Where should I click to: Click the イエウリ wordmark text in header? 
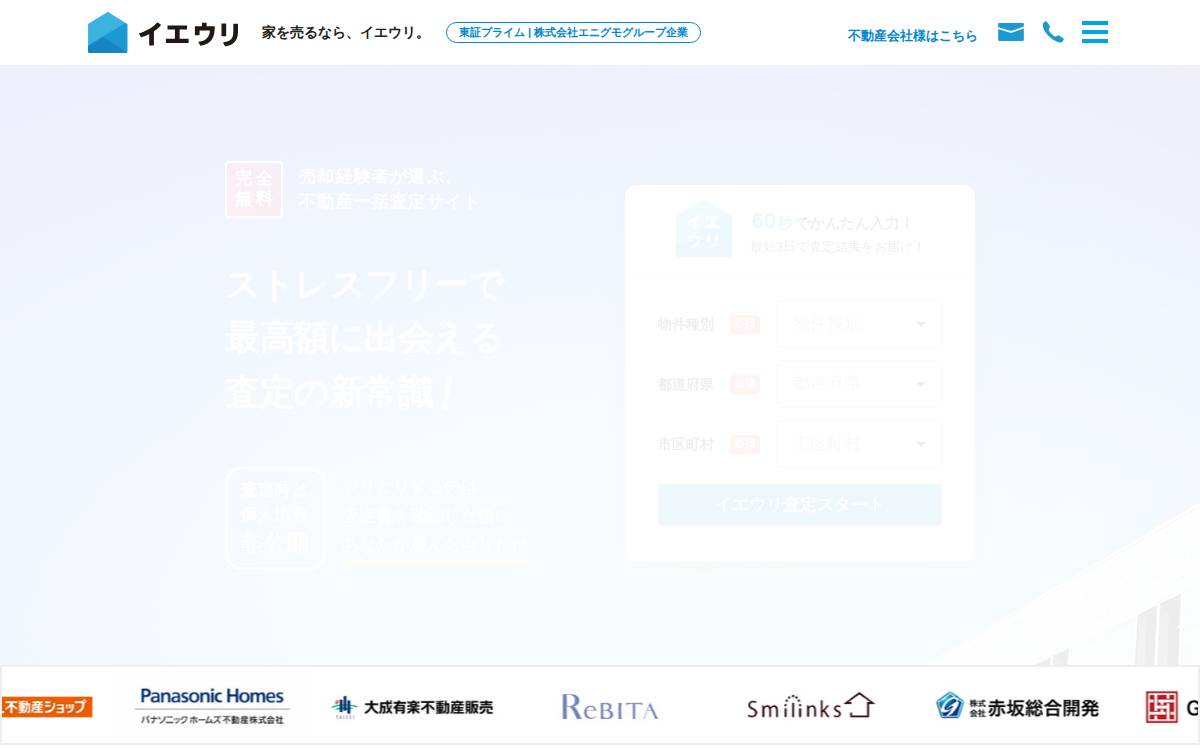189,35
